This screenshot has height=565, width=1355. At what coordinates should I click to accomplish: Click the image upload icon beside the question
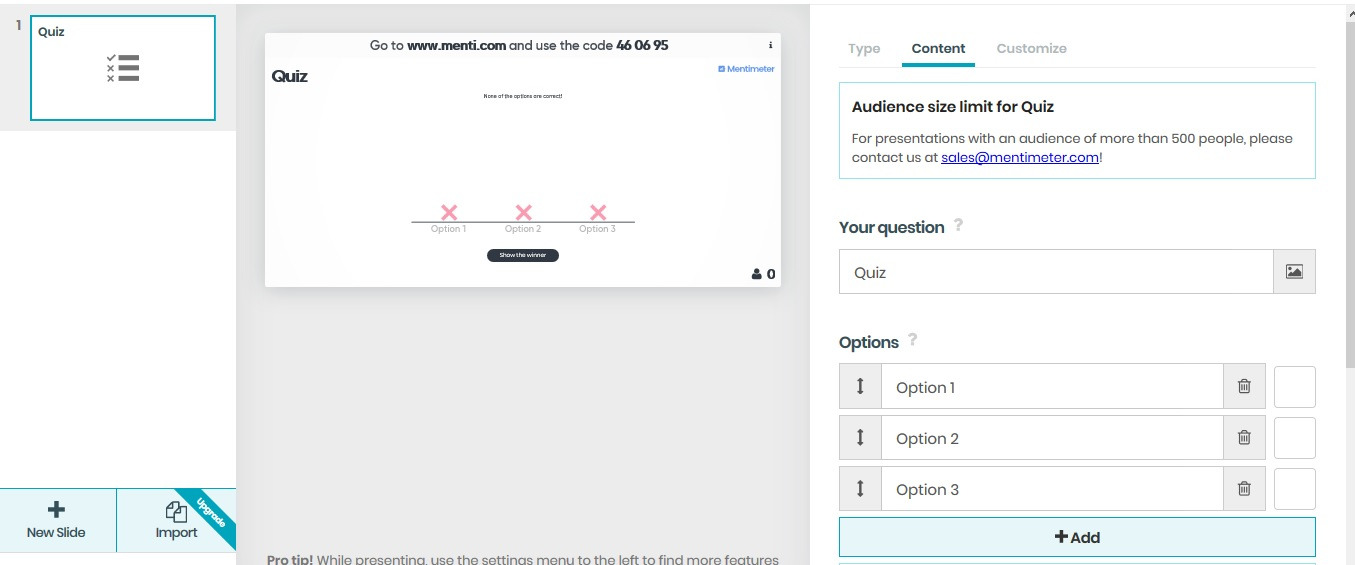coord(1294,272)
